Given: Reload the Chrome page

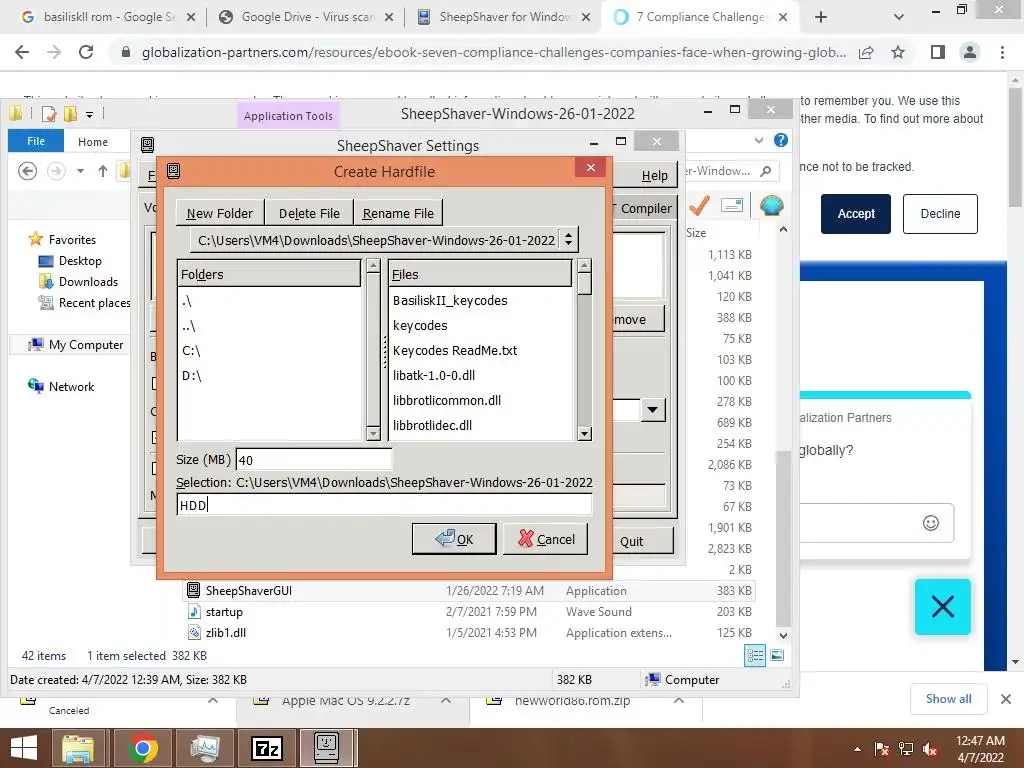Looking at the screenshot, I should 86,52.
